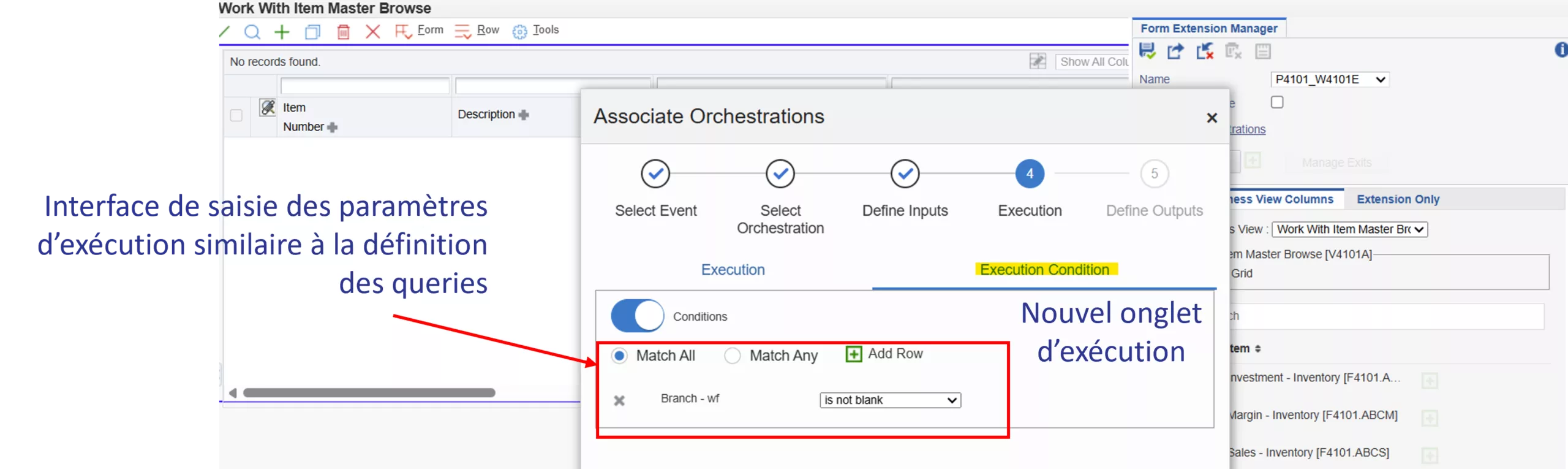Open the P4101_W4101E Name dropdown
Screen dimensions: 1568x469
[x=1330, y=79]
